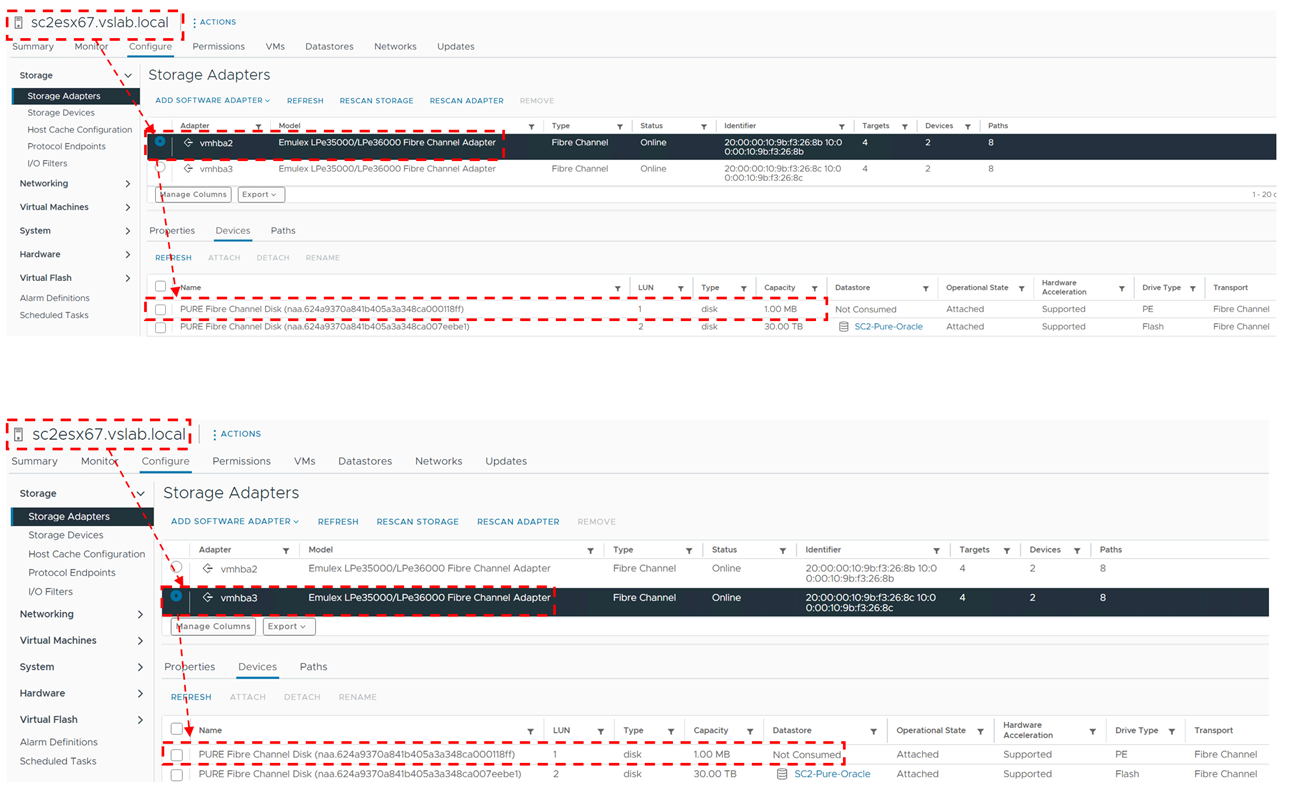This screenshot has width=1296, height=800.
Task: Switch to the Paths tab in bottom panel
Action: [313, 667]
